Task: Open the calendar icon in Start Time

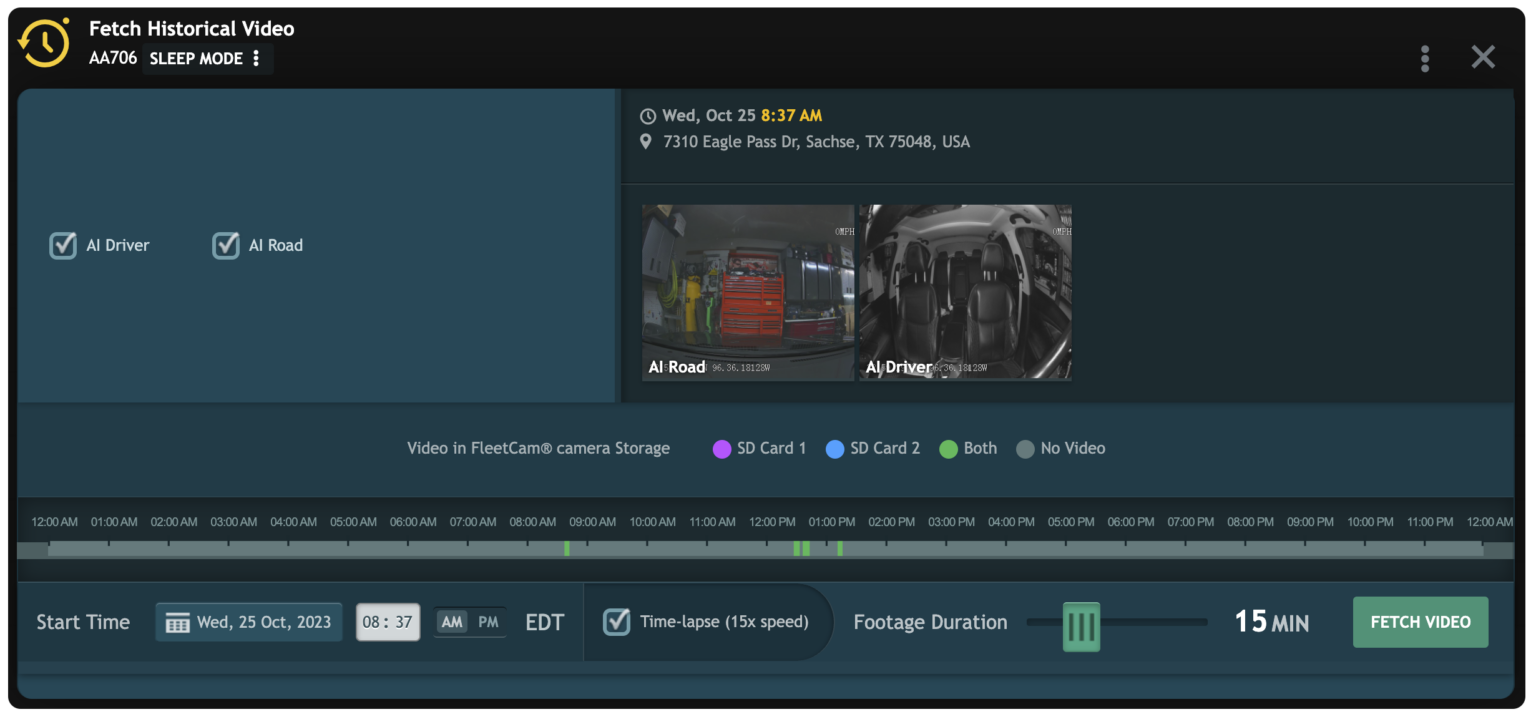Action: coord(177,621)
